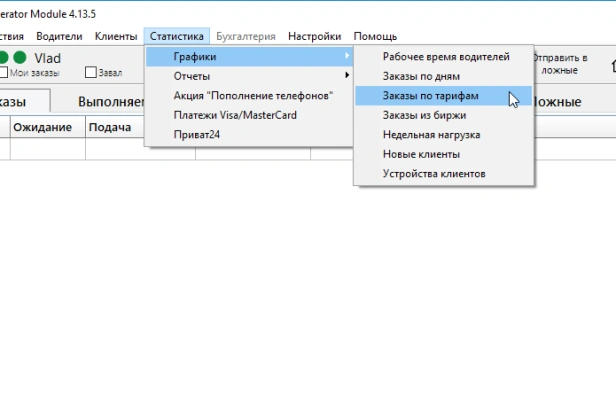Switch to the Выполняем tab
The image size is (616, 405).
point(112,102)
